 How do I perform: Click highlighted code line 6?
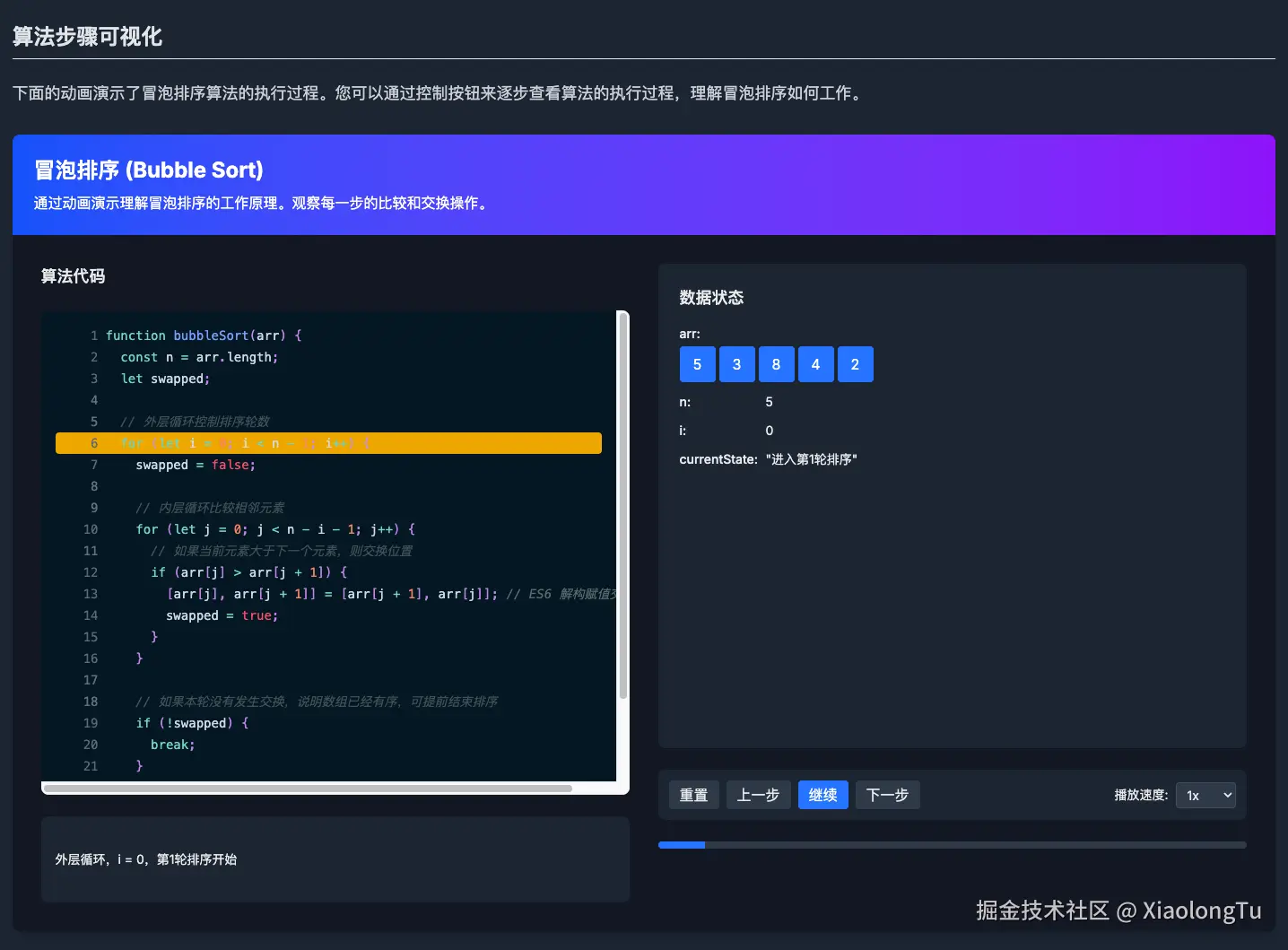328,443
